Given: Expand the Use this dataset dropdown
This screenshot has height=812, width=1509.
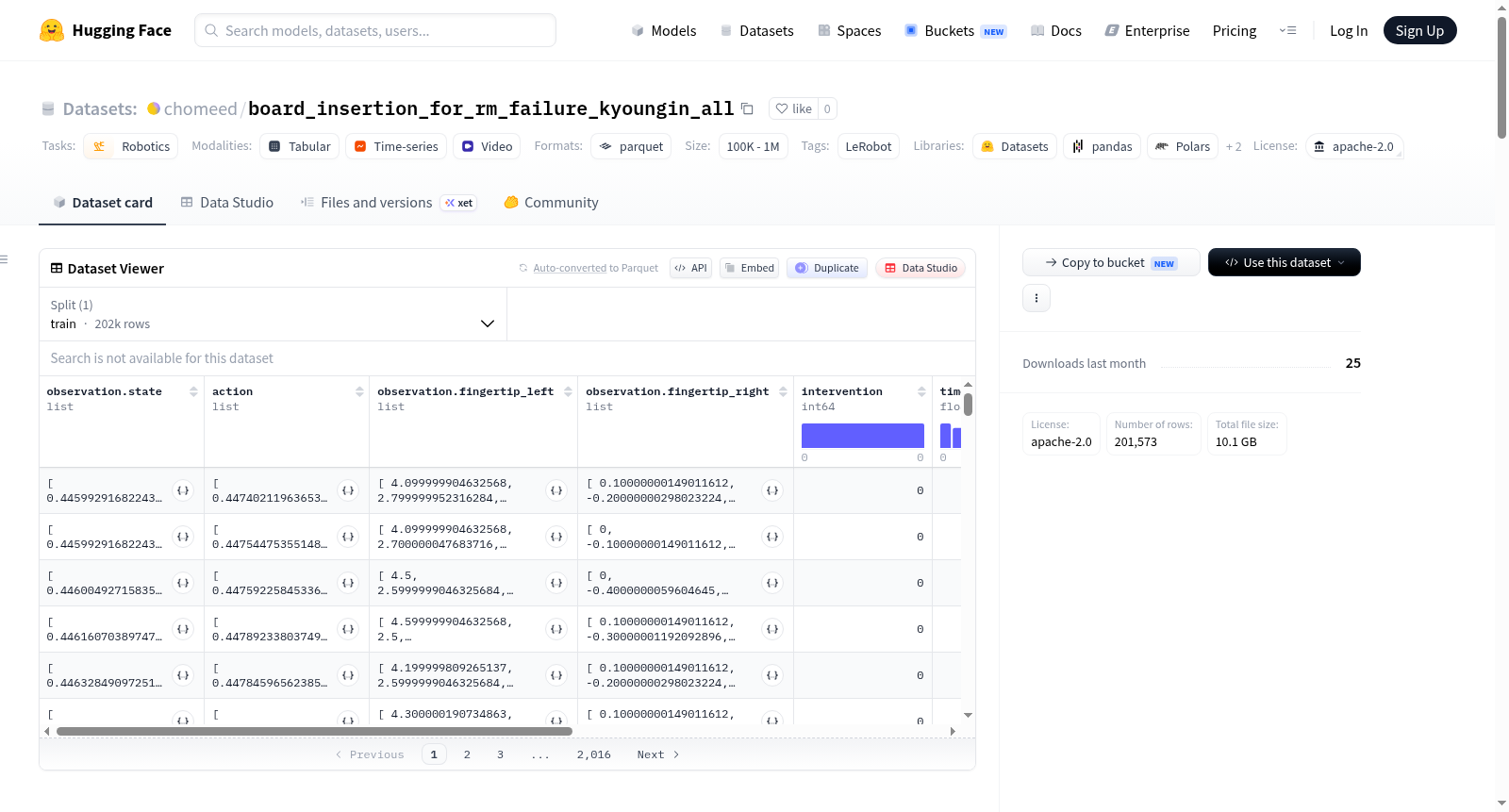Looking at the screenshot, I should (x=1284, y=262).
